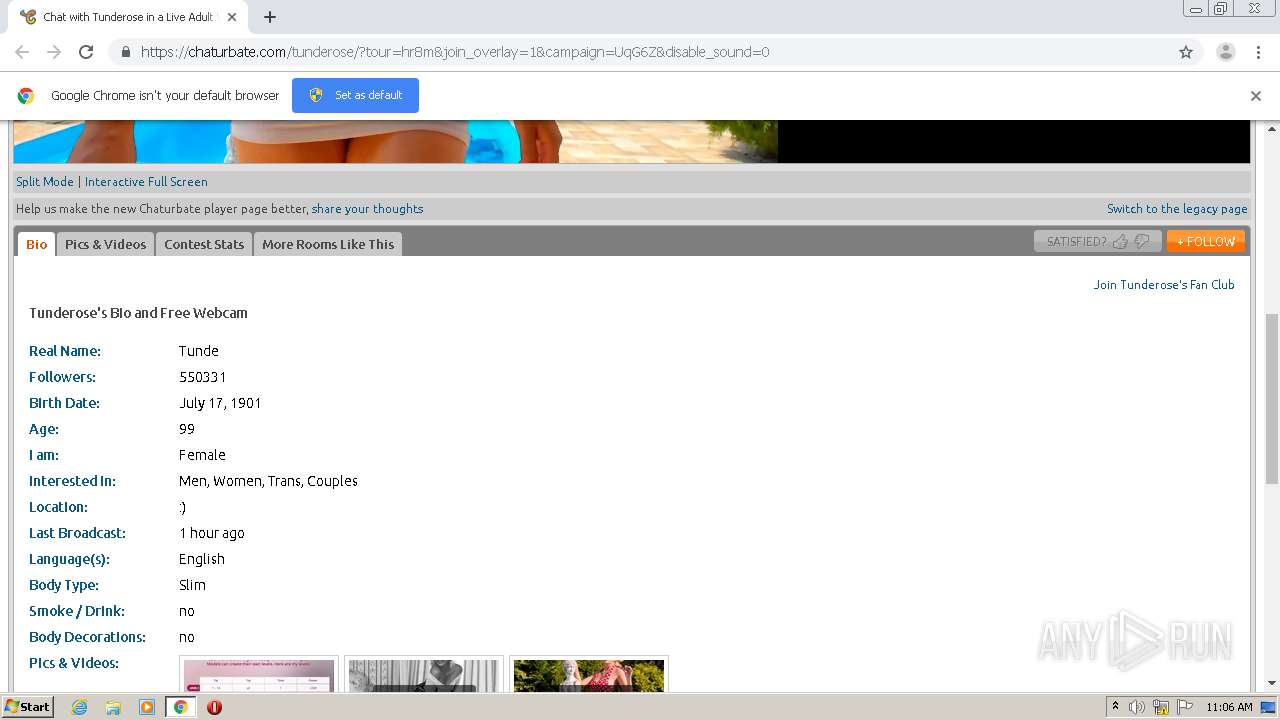Open the share your thoughts link

point(367,209)
